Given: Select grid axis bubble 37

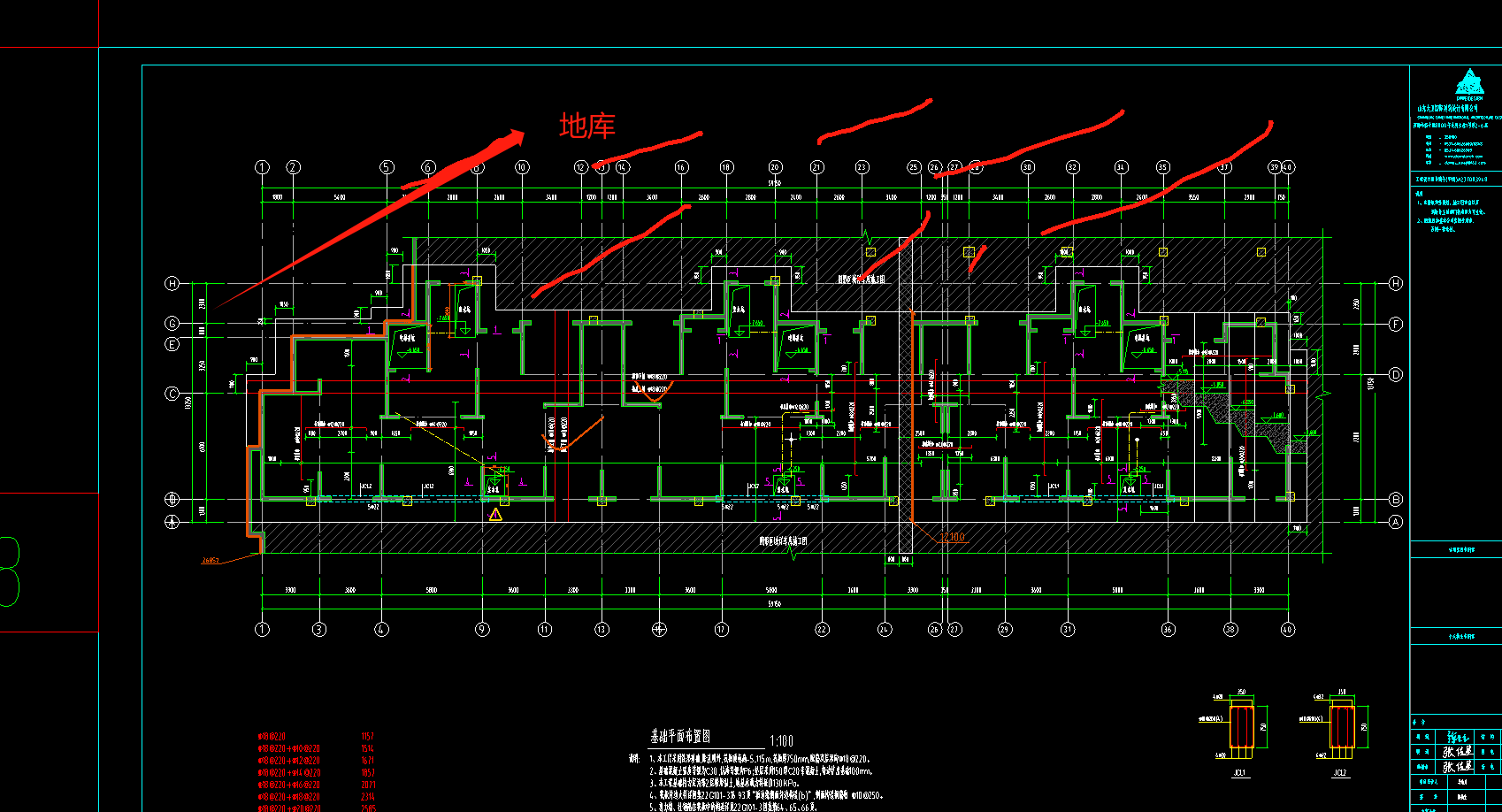Looking at the screenshot, I should tap(1225, 167).
